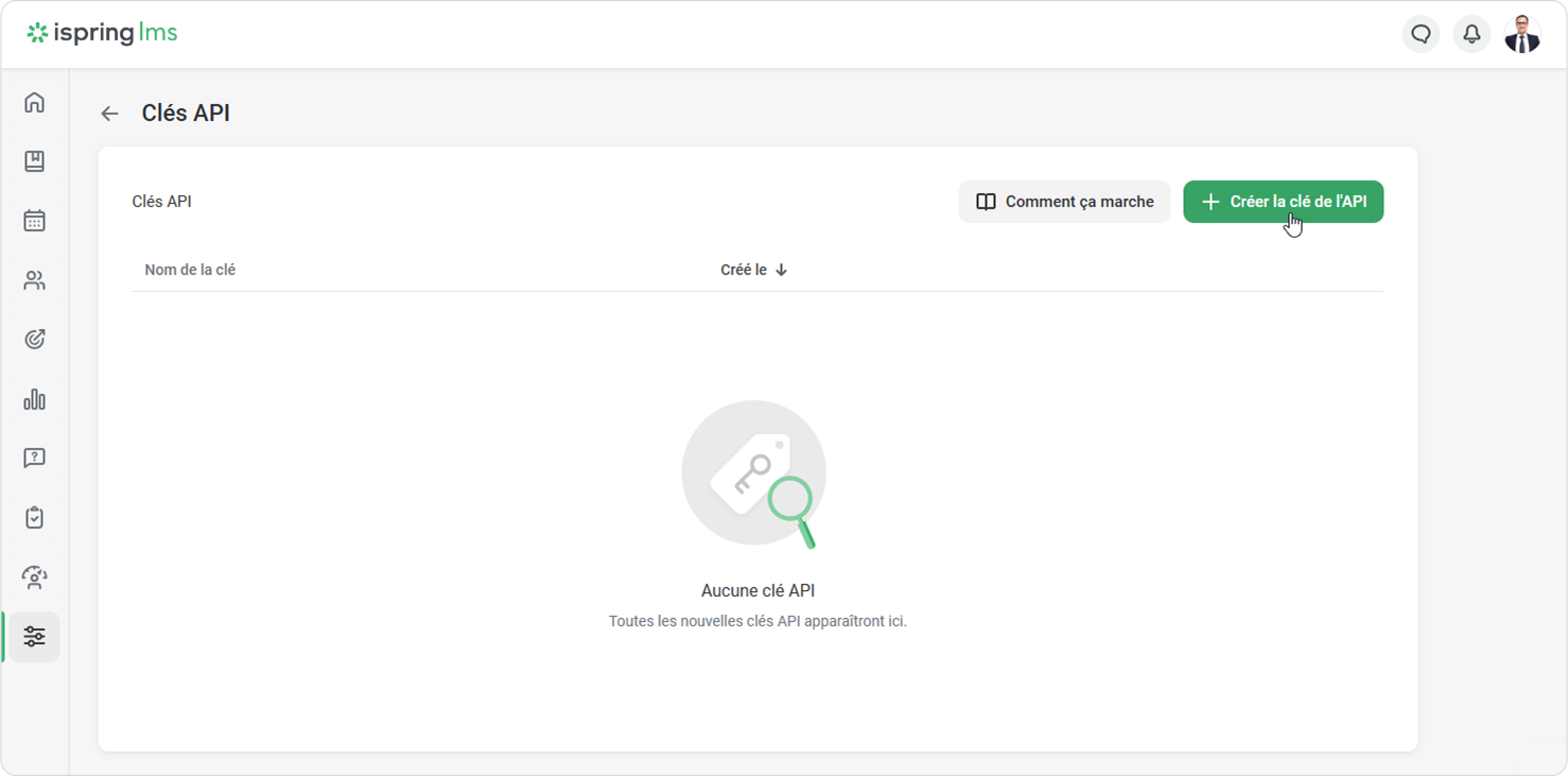Click the empty-state key illustration

754,474
